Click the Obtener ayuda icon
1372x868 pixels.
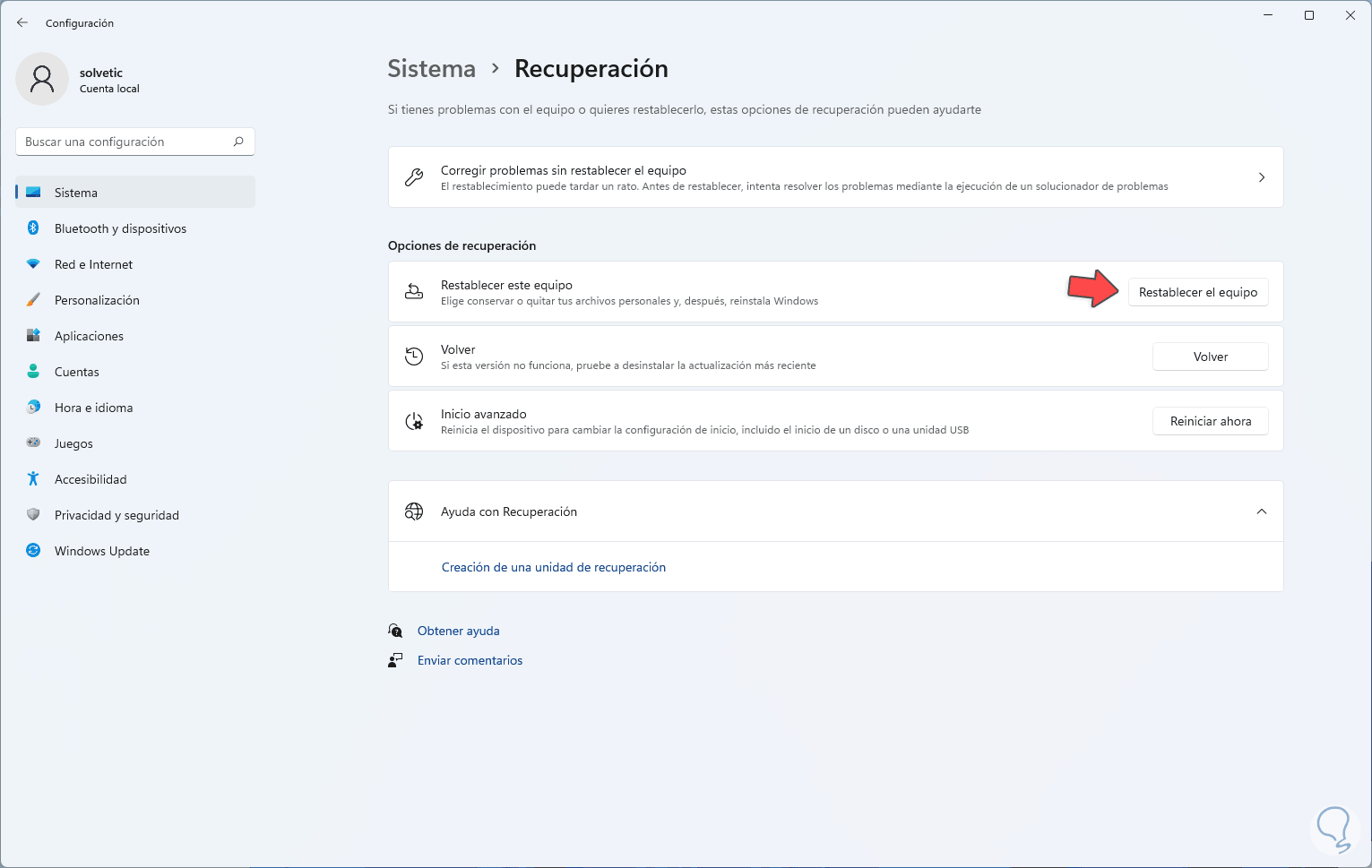[395, 631]
